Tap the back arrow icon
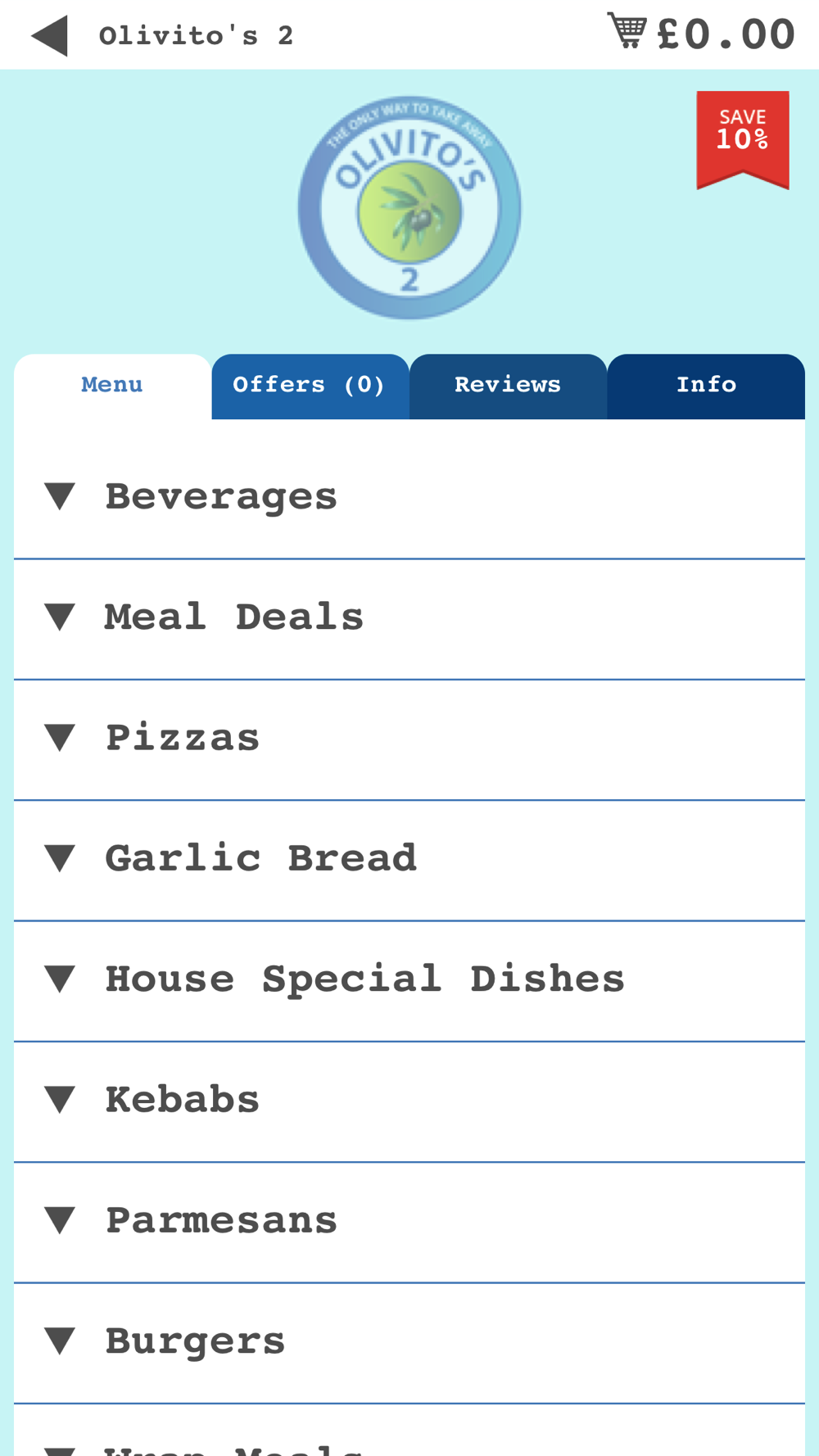 point(49,36)
